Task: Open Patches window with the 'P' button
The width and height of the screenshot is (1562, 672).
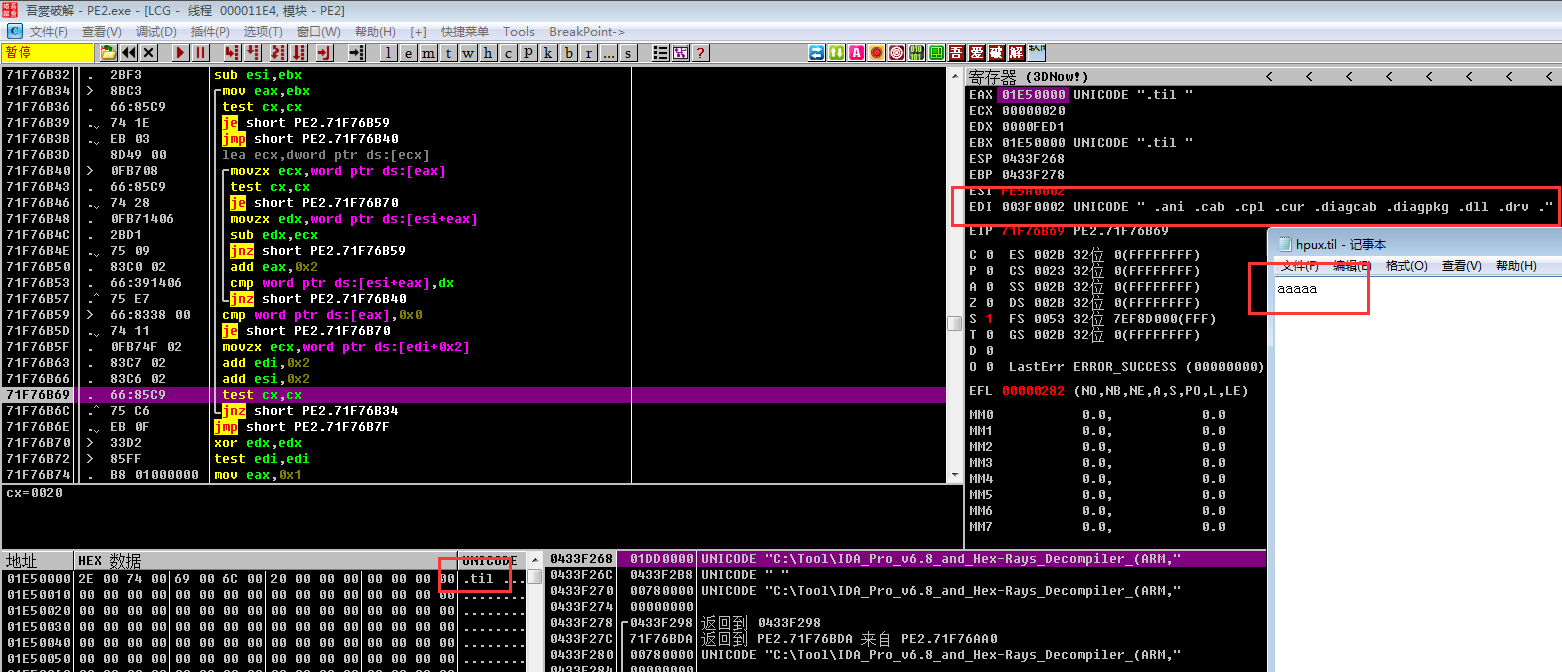Action: (528, 53)
